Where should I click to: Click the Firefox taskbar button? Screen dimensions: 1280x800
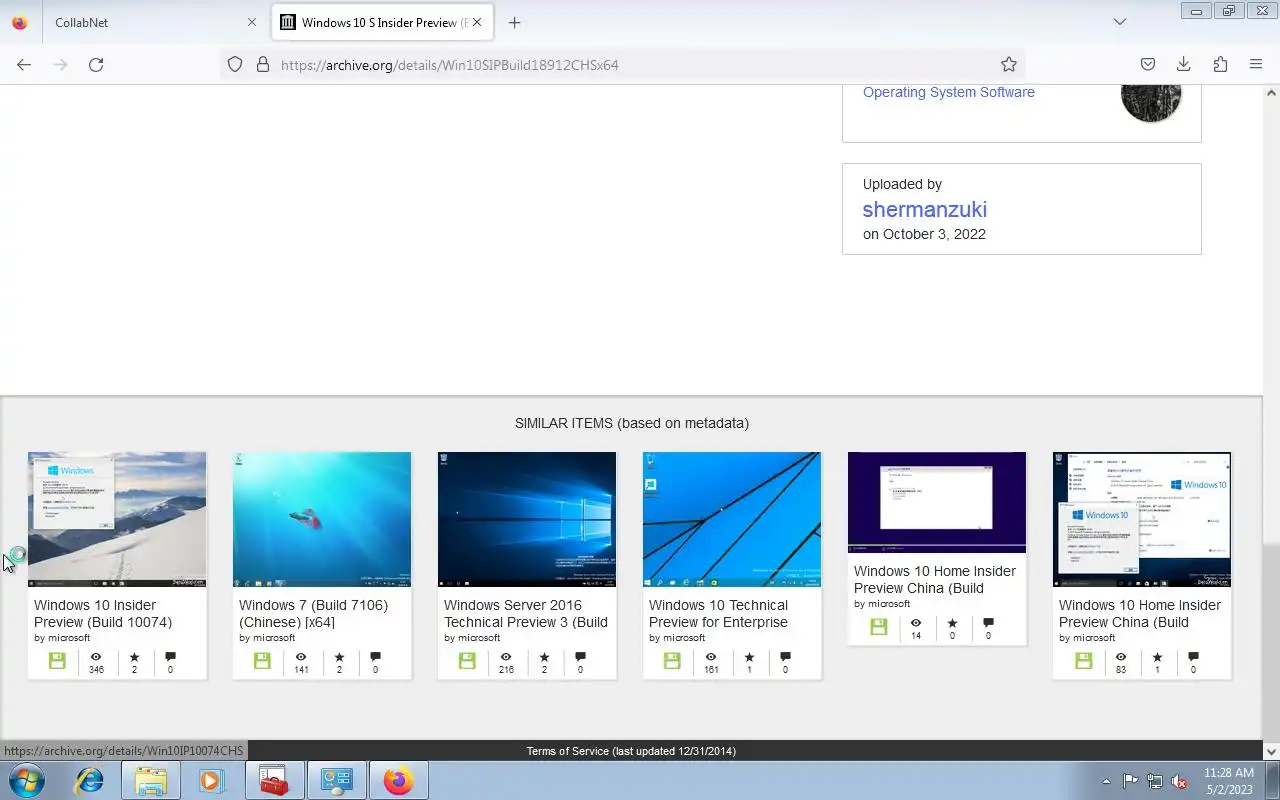tap(398, 780)
